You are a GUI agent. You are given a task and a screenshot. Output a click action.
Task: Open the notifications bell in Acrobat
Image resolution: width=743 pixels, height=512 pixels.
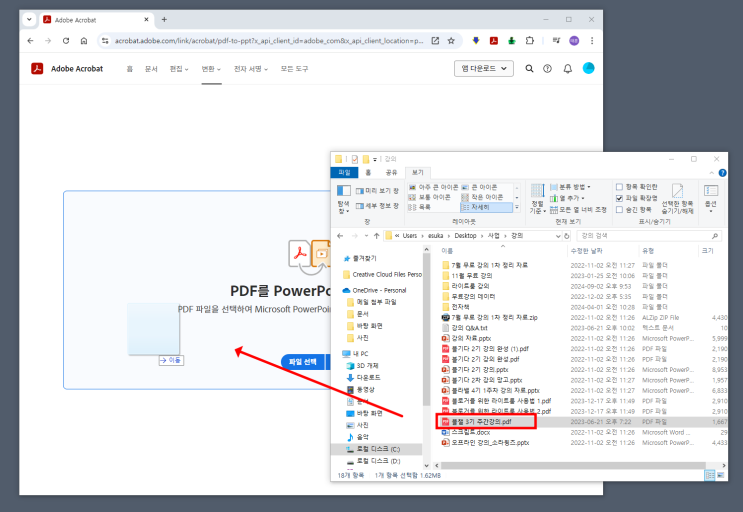pos(568,69)
